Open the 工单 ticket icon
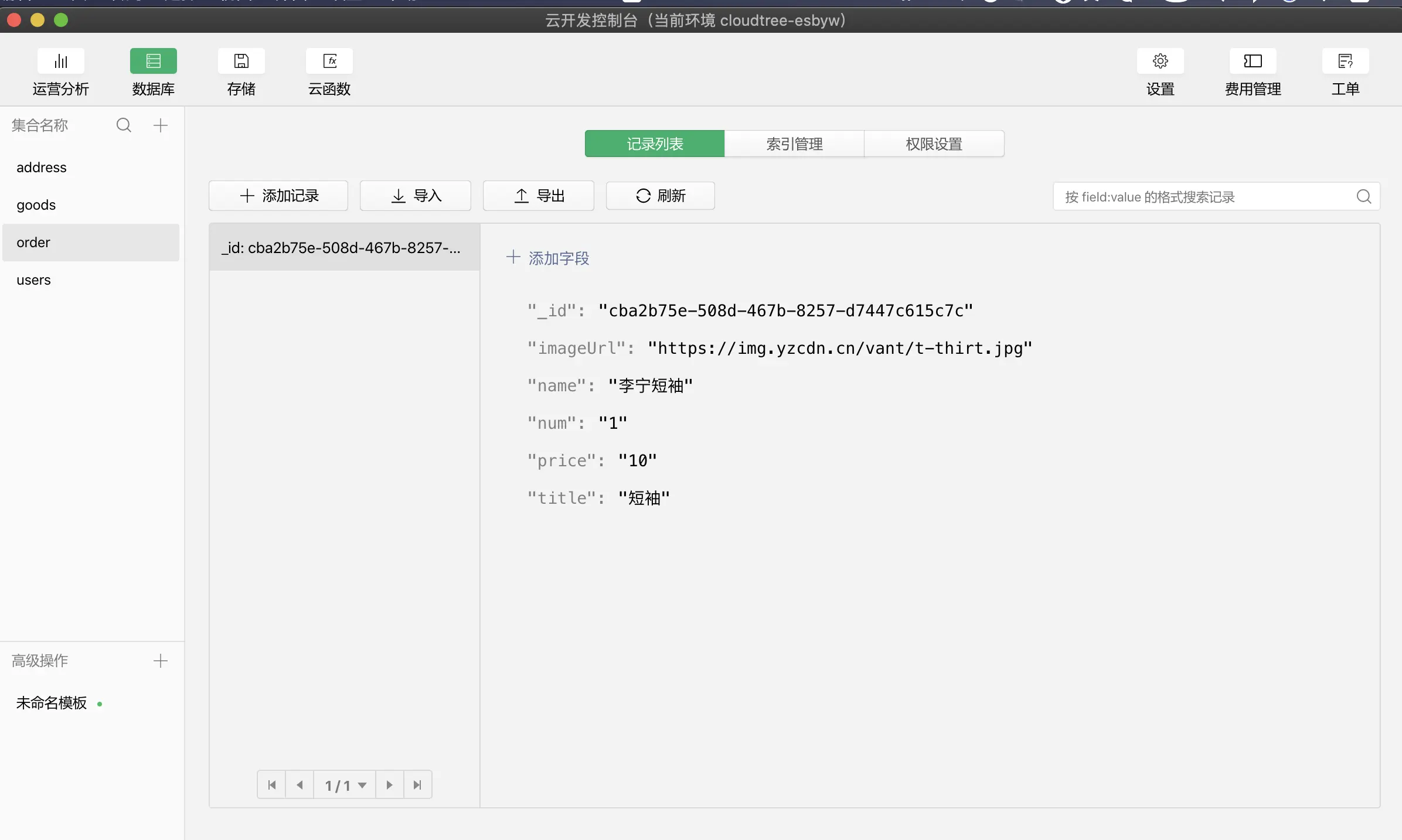The image size is (1402, 840). click(x=1345, y=61)
